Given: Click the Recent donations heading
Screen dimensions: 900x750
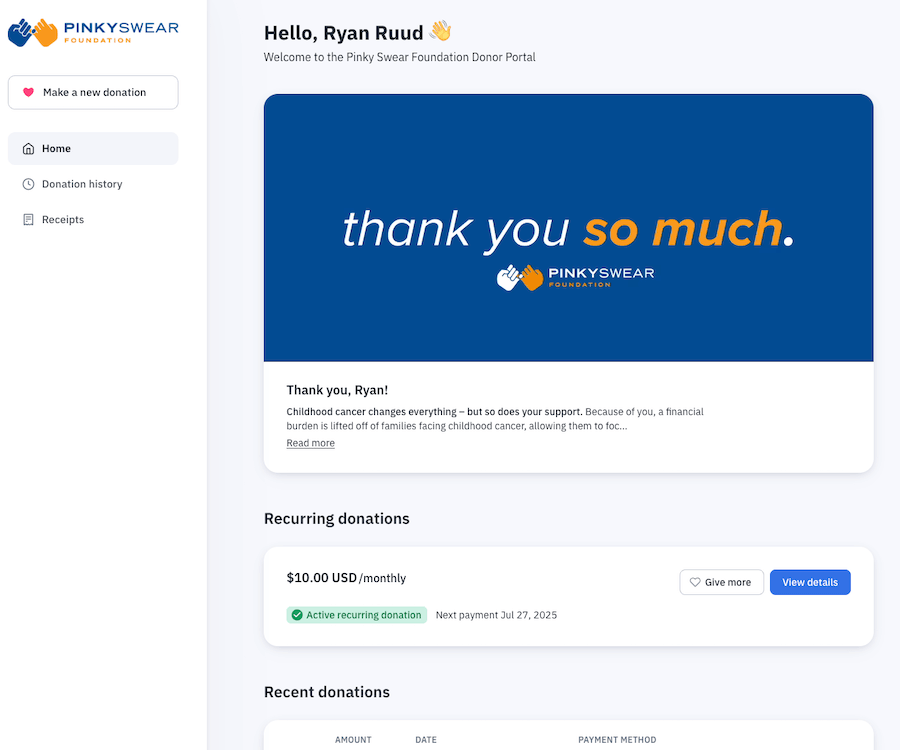Looking at the screenshot, I should pos(327,692).
